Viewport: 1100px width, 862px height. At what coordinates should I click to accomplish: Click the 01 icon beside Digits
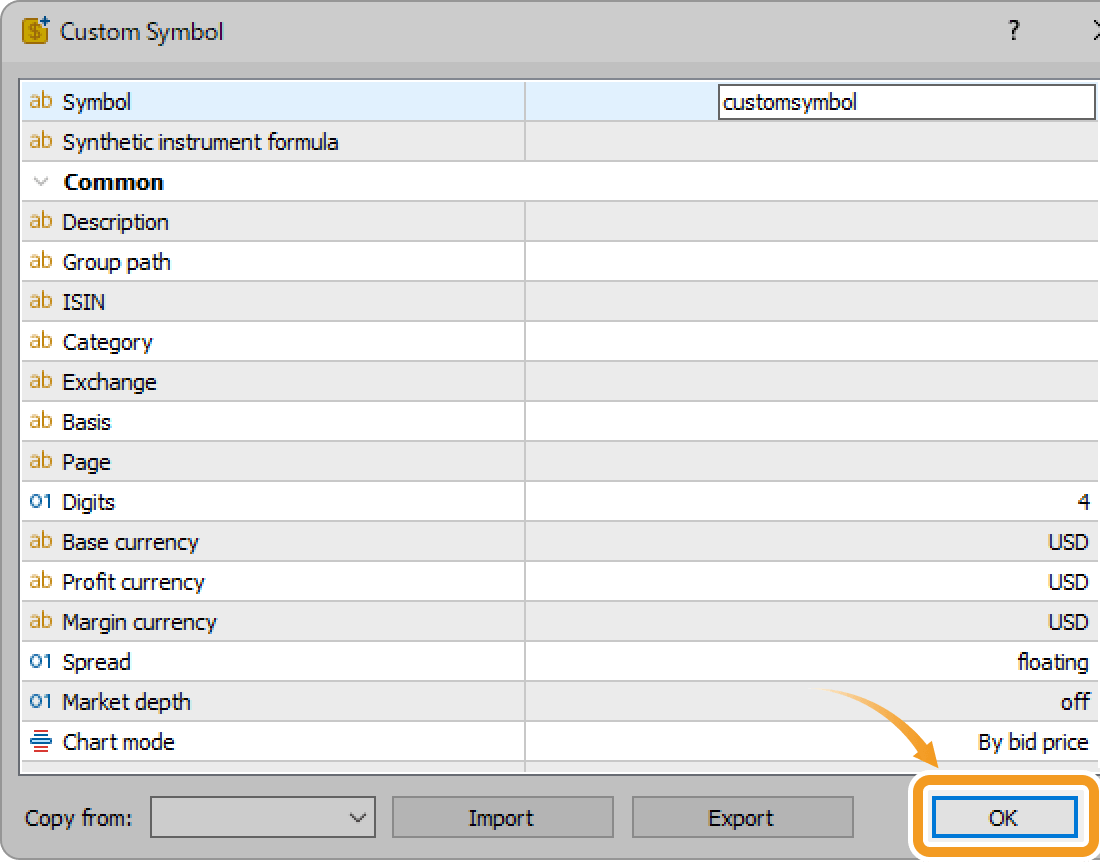coord(41,501)
